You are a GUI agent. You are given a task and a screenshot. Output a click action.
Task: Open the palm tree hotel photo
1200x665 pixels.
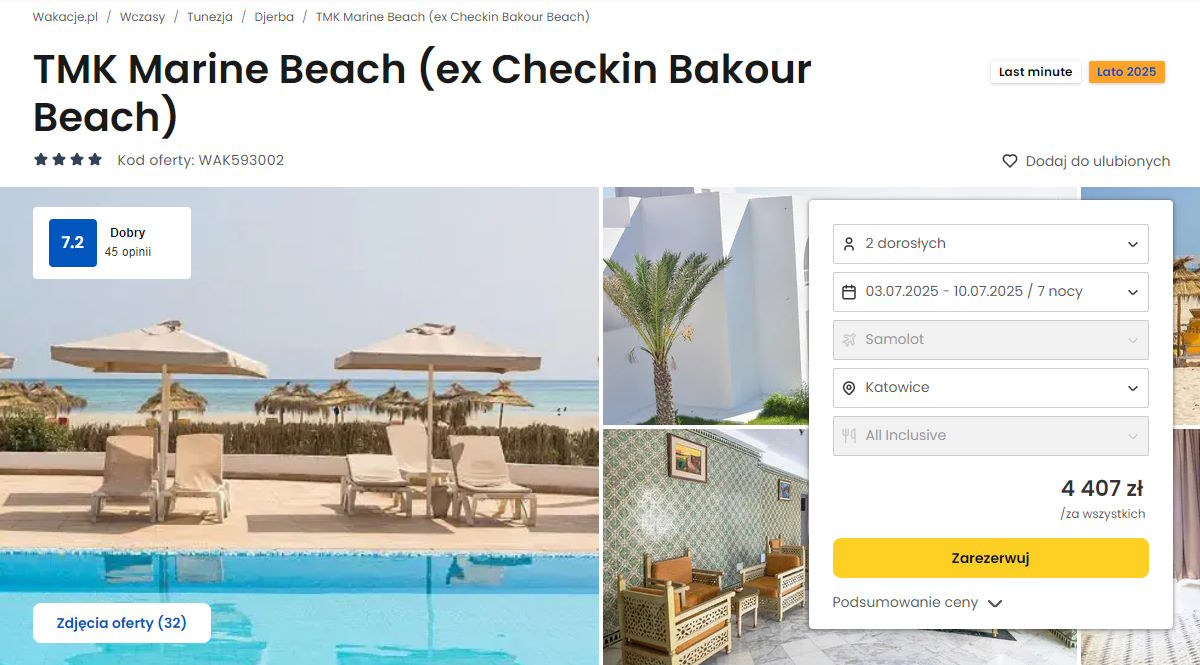705,306
